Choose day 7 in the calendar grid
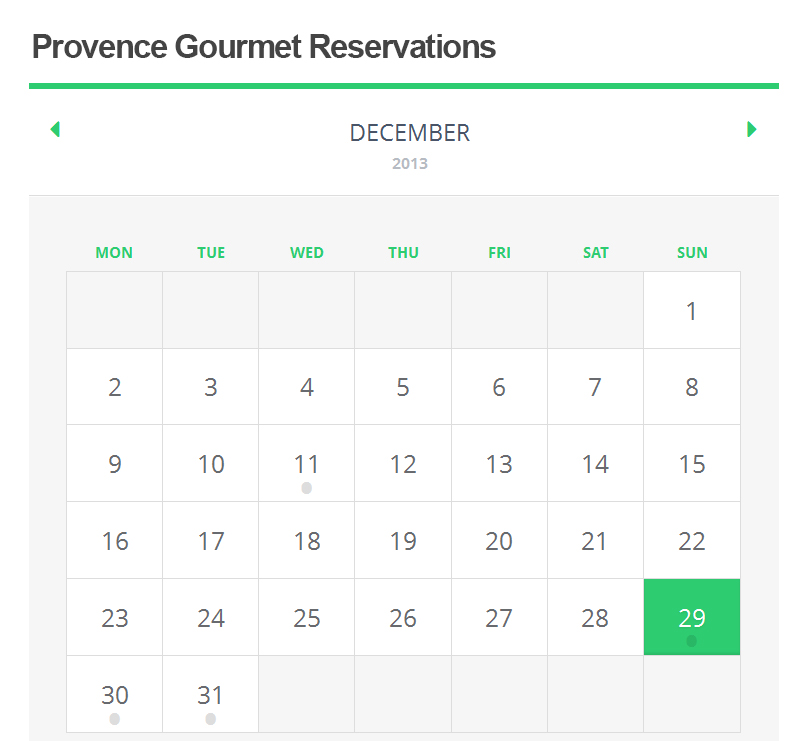 point(595,387)
